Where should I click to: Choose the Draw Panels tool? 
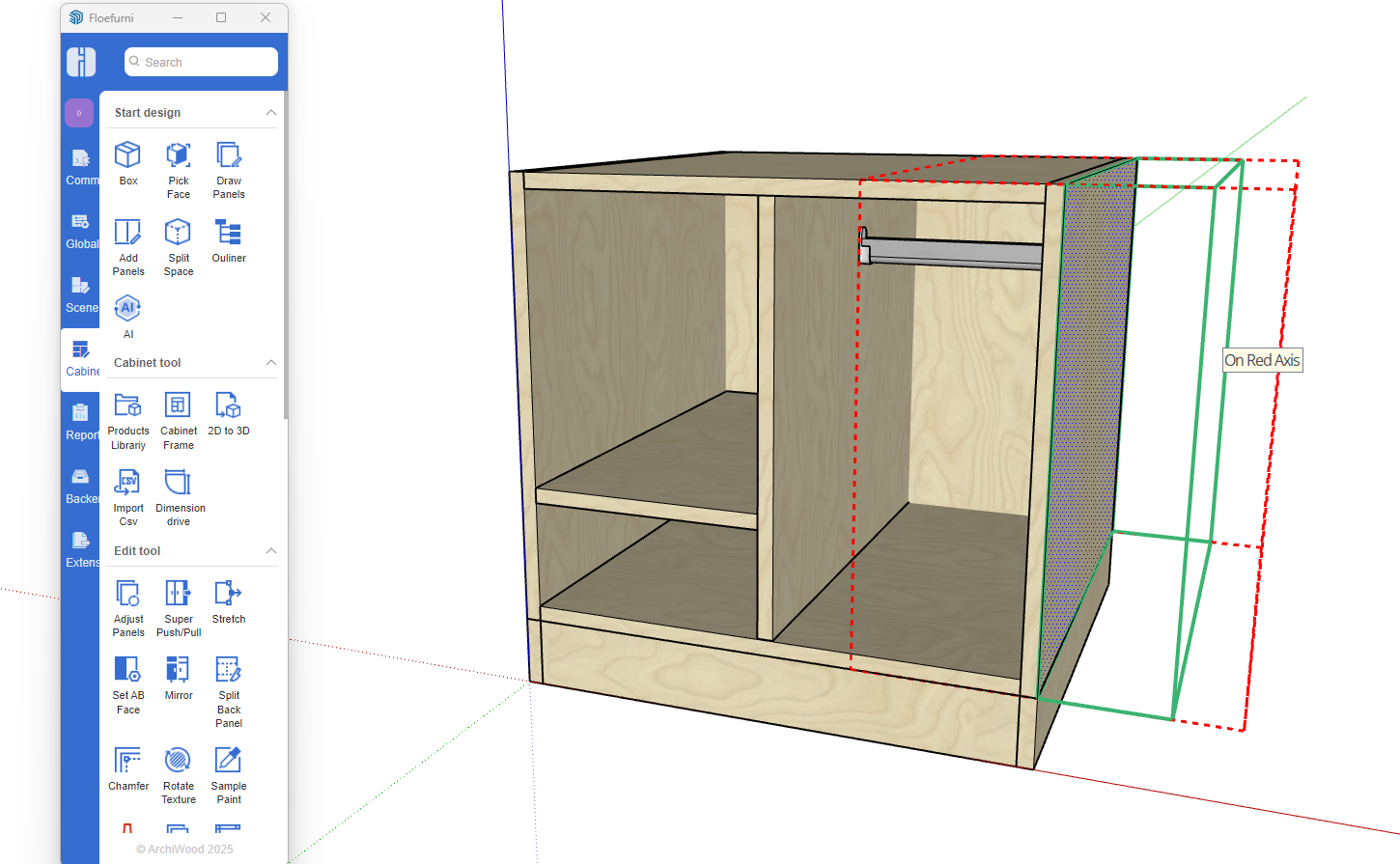[229, 169]
